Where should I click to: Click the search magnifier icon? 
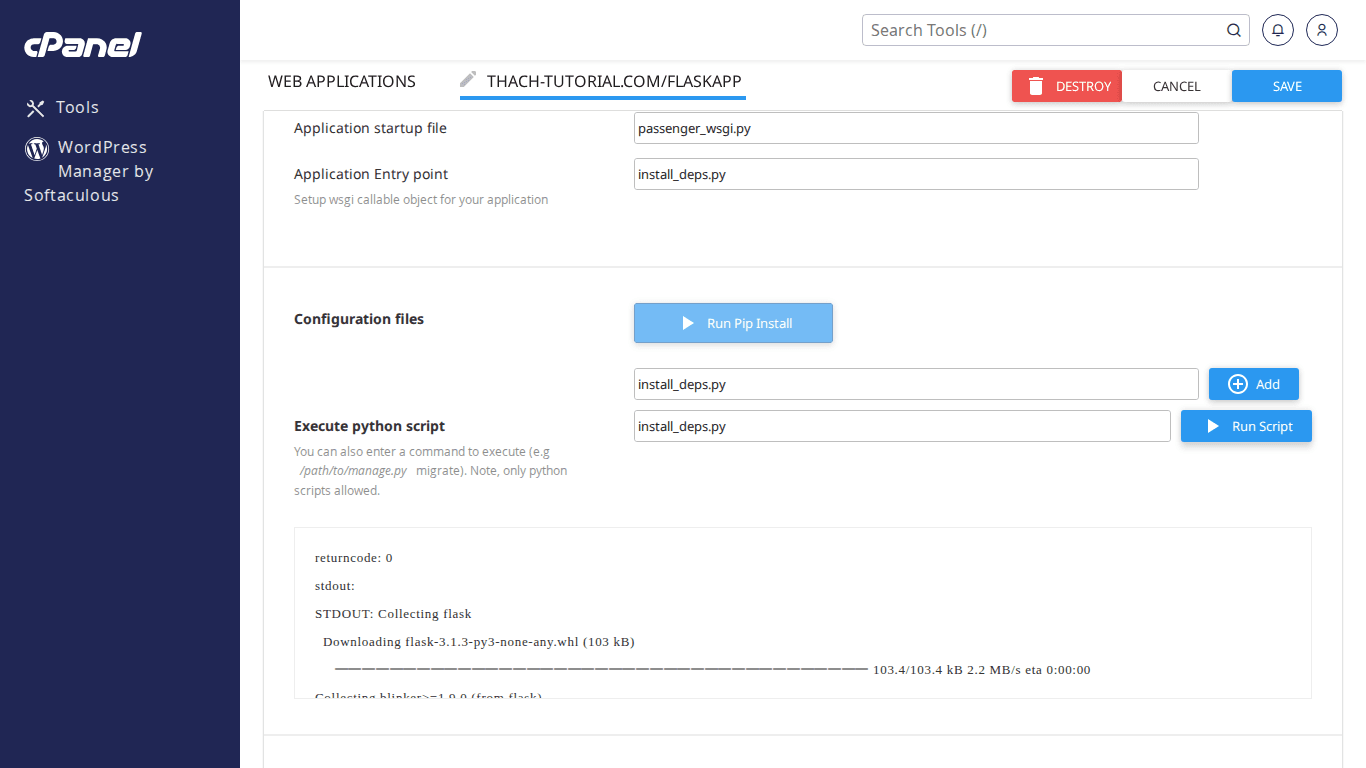pos(1234,30)
